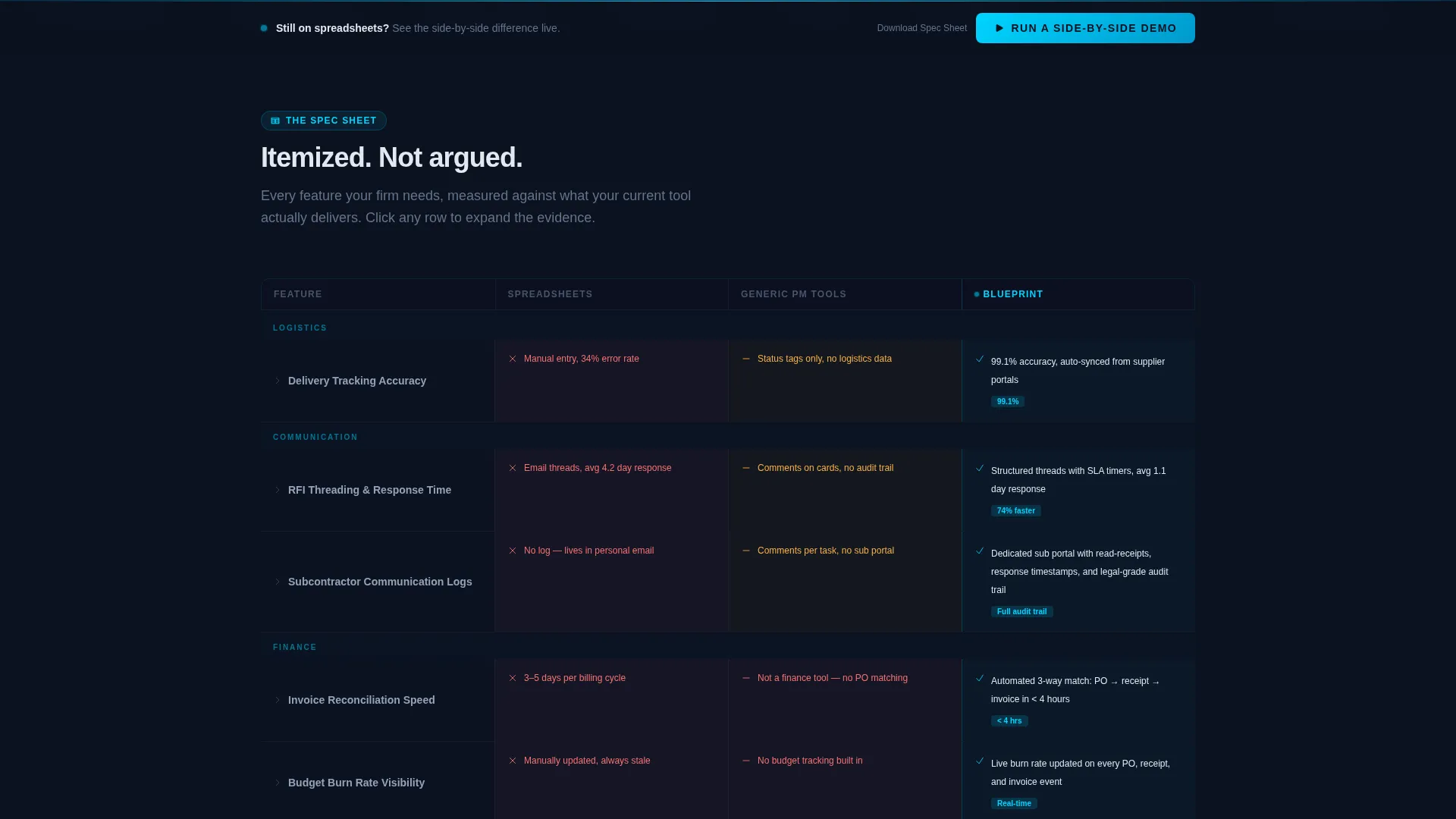
Task: Select the Subcontractor Communication Logs label
Action: click(380, 582)
